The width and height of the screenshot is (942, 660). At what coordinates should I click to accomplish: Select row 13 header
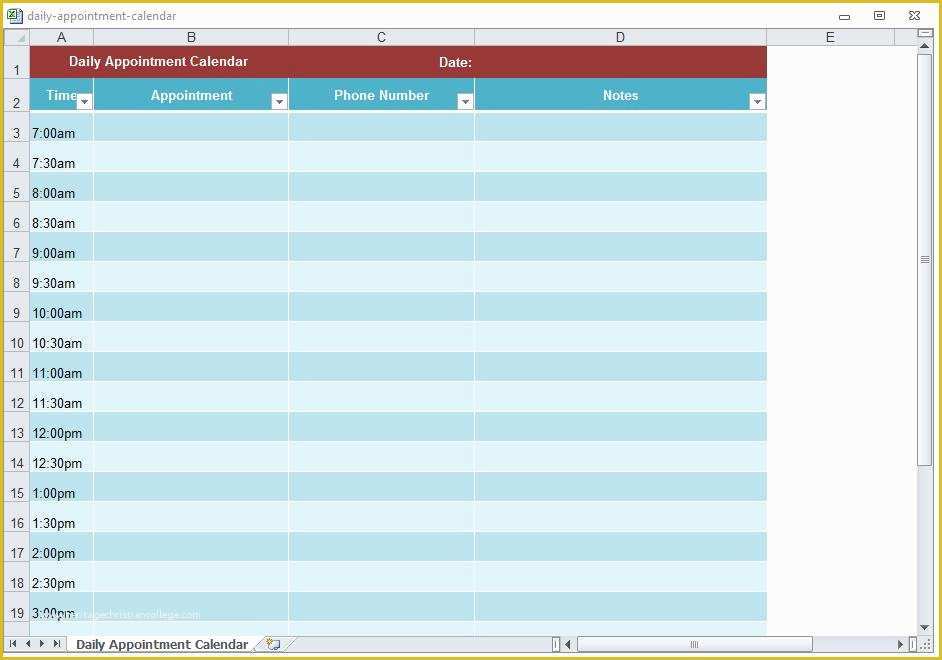click(17, 427)
